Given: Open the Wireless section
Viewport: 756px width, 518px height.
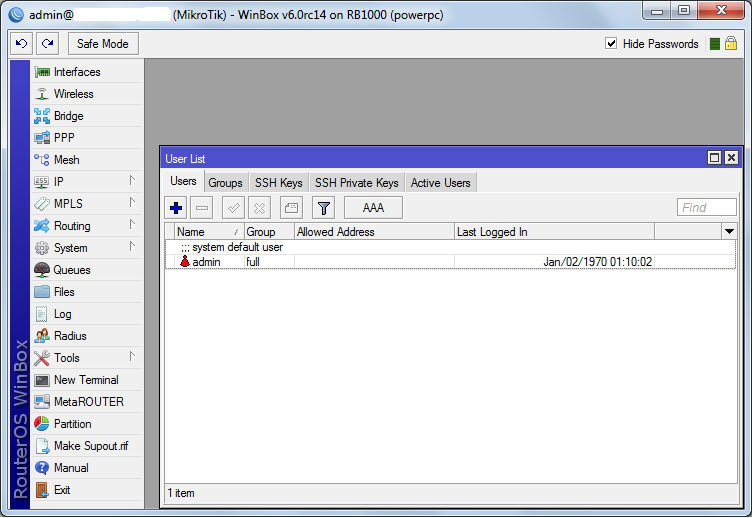Looking at the screenshot, I should coord(87,94).
